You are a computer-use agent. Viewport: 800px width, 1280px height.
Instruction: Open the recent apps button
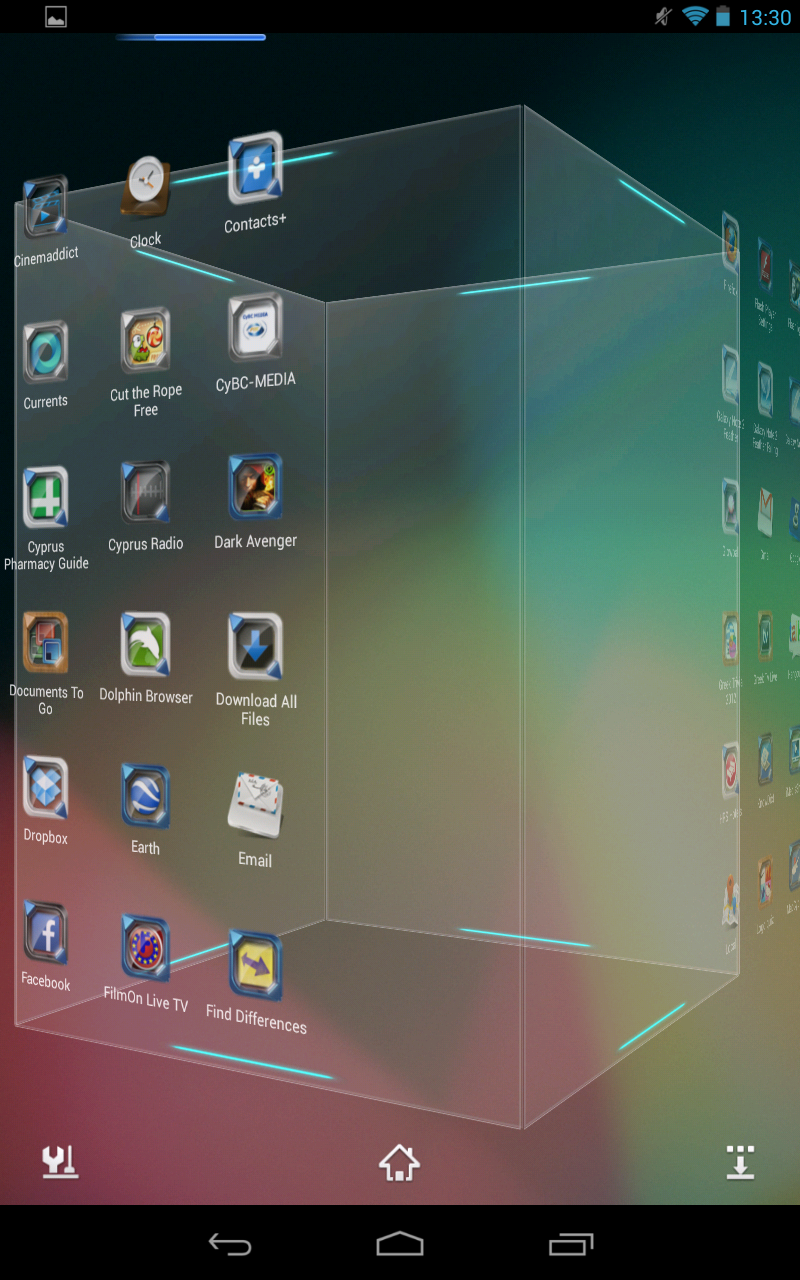pyautogui.click(x=571, y=1243)
